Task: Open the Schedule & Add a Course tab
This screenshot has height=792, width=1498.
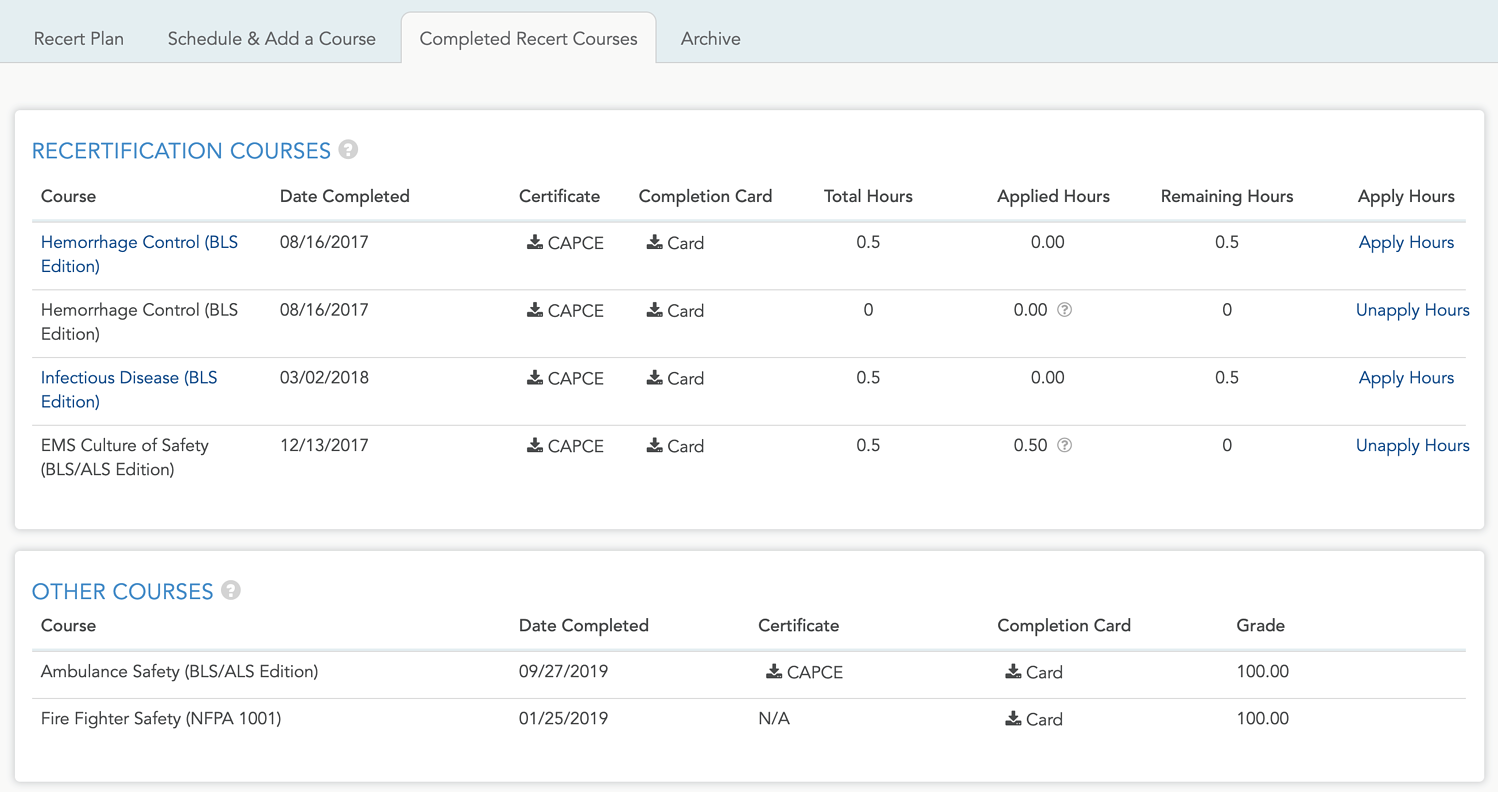Action: pos(271,38)
